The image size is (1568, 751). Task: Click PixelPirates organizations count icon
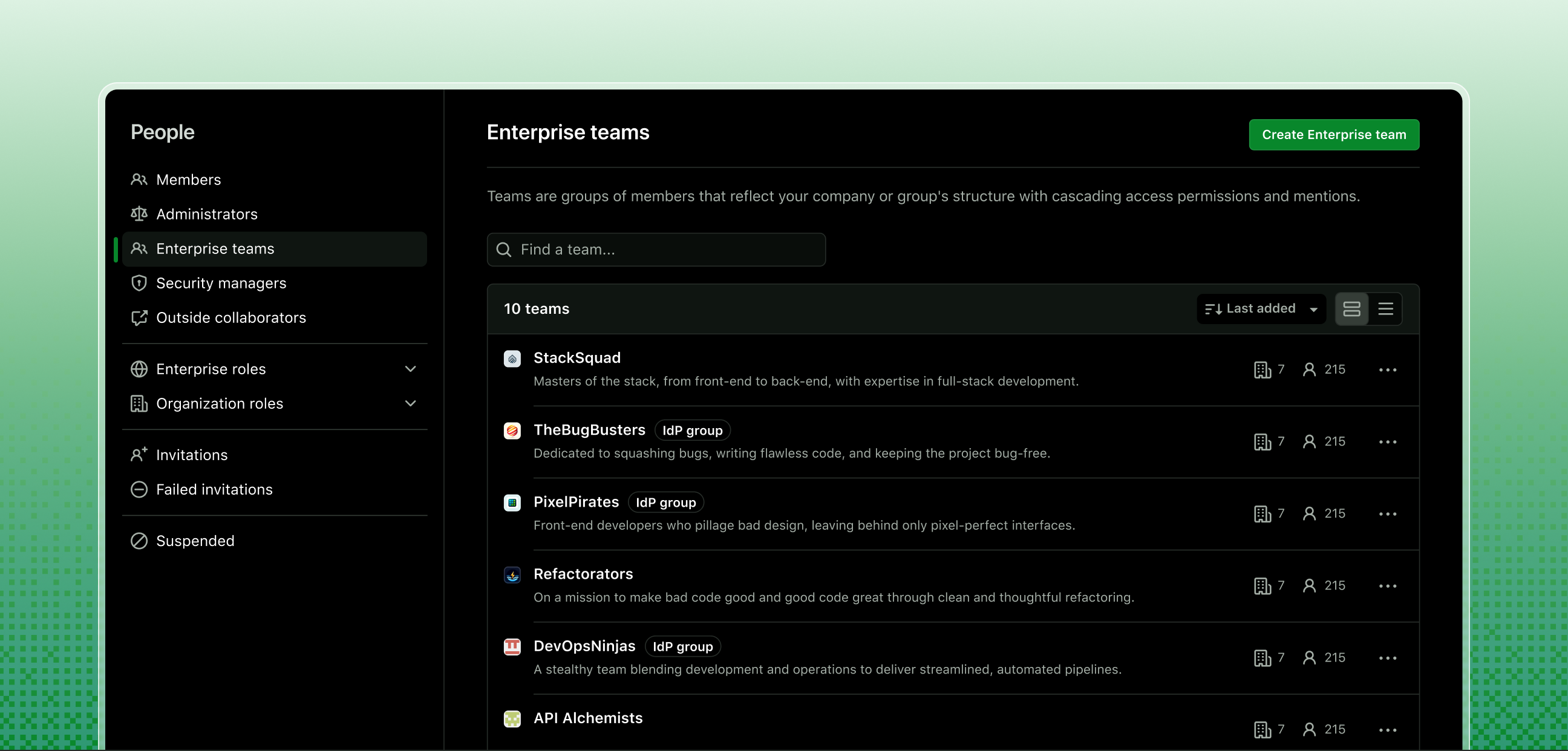[x=1263, y=513]
